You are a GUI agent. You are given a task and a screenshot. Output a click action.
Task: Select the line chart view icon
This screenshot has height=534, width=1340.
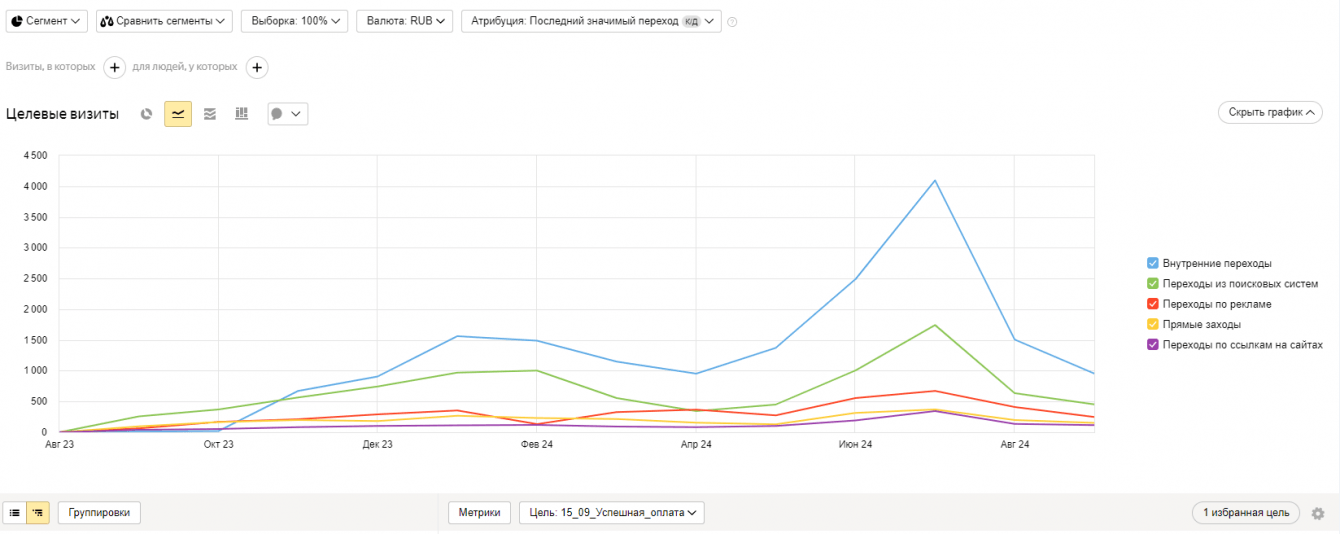(178, 114)
